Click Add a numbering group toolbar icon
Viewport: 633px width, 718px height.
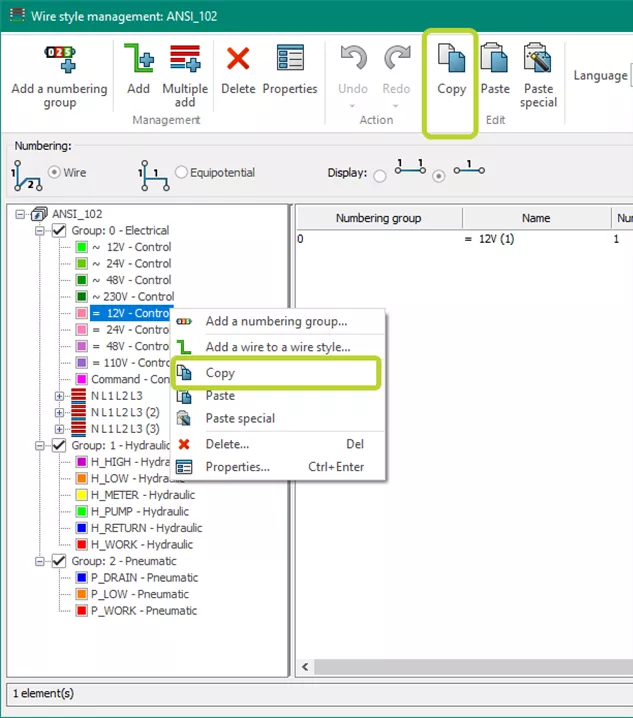click(59, 60)
